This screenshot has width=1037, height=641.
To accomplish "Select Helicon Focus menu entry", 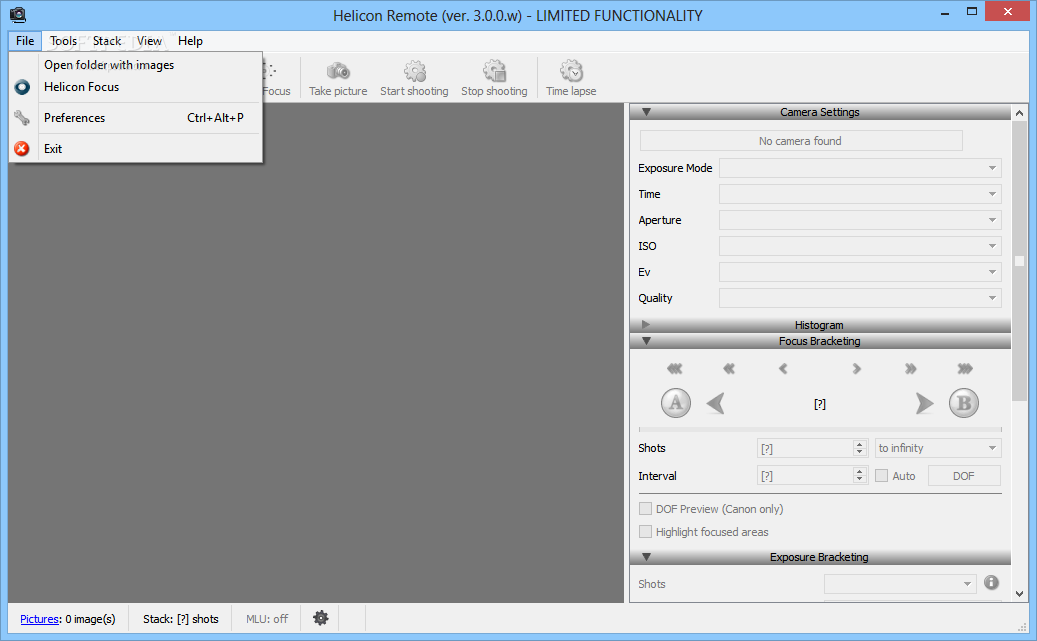I will tap(136, 87).
